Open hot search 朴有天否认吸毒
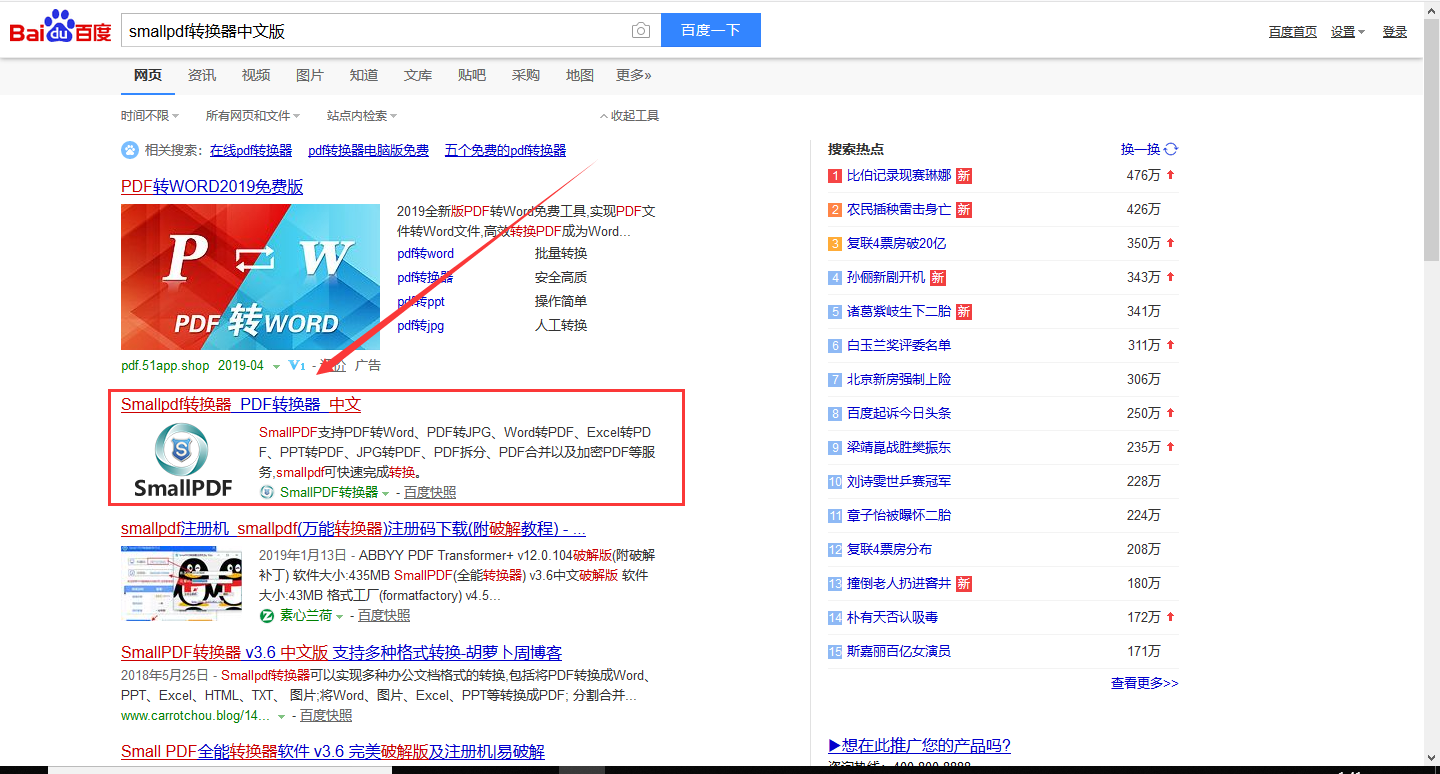The height and width of the screenshot is (774, 1440). (892, 617)
